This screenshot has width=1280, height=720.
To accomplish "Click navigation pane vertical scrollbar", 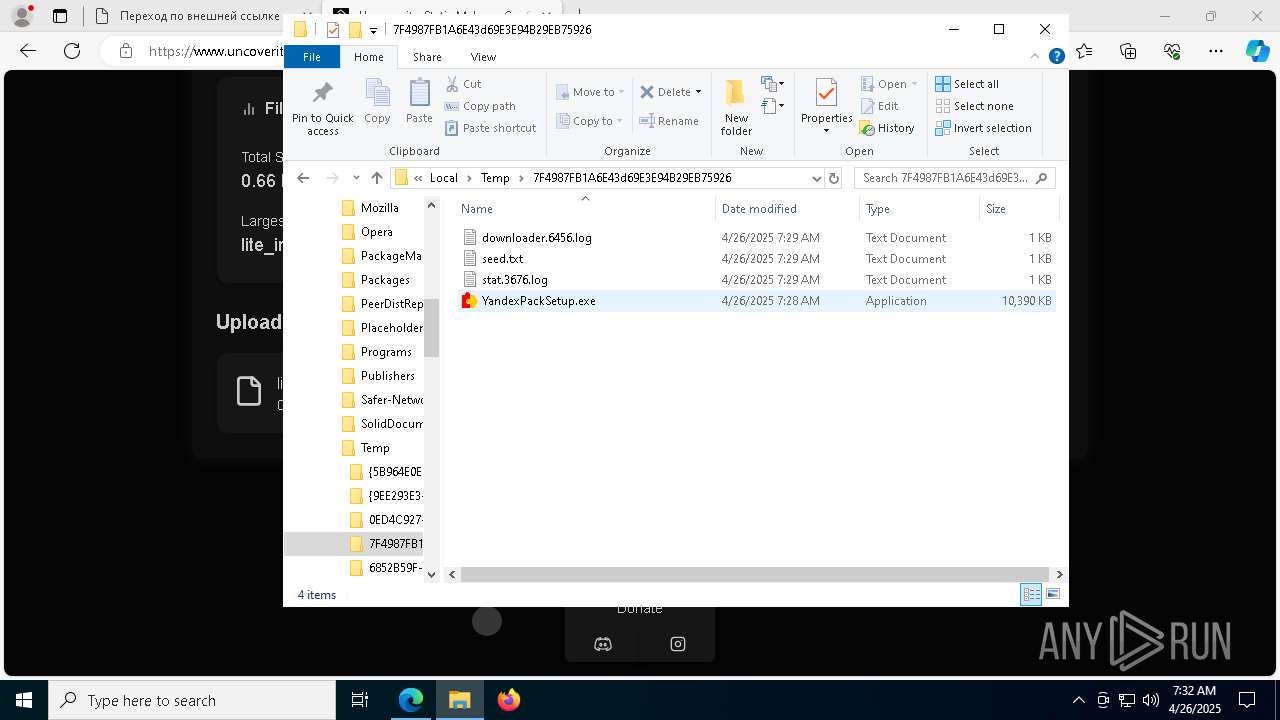I will point(432,328).
